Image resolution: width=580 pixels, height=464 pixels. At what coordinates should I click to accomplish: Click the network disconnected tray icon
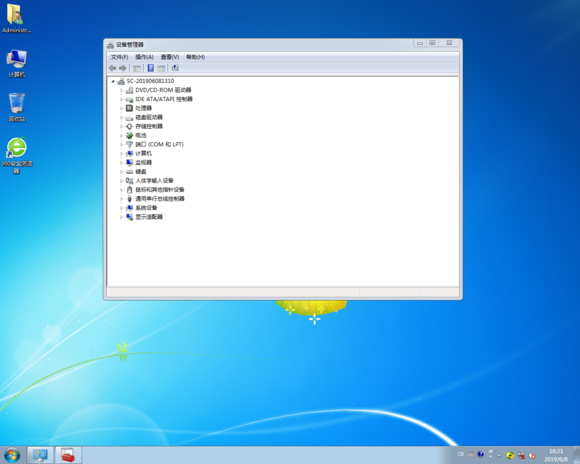pos(521,455)
